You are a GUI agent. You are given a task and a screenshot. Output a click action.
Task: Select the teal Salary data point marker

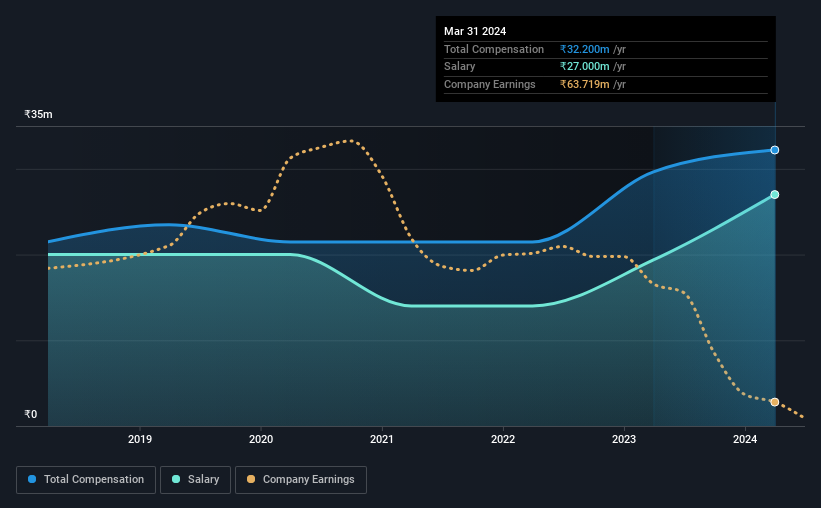point(774,195)
